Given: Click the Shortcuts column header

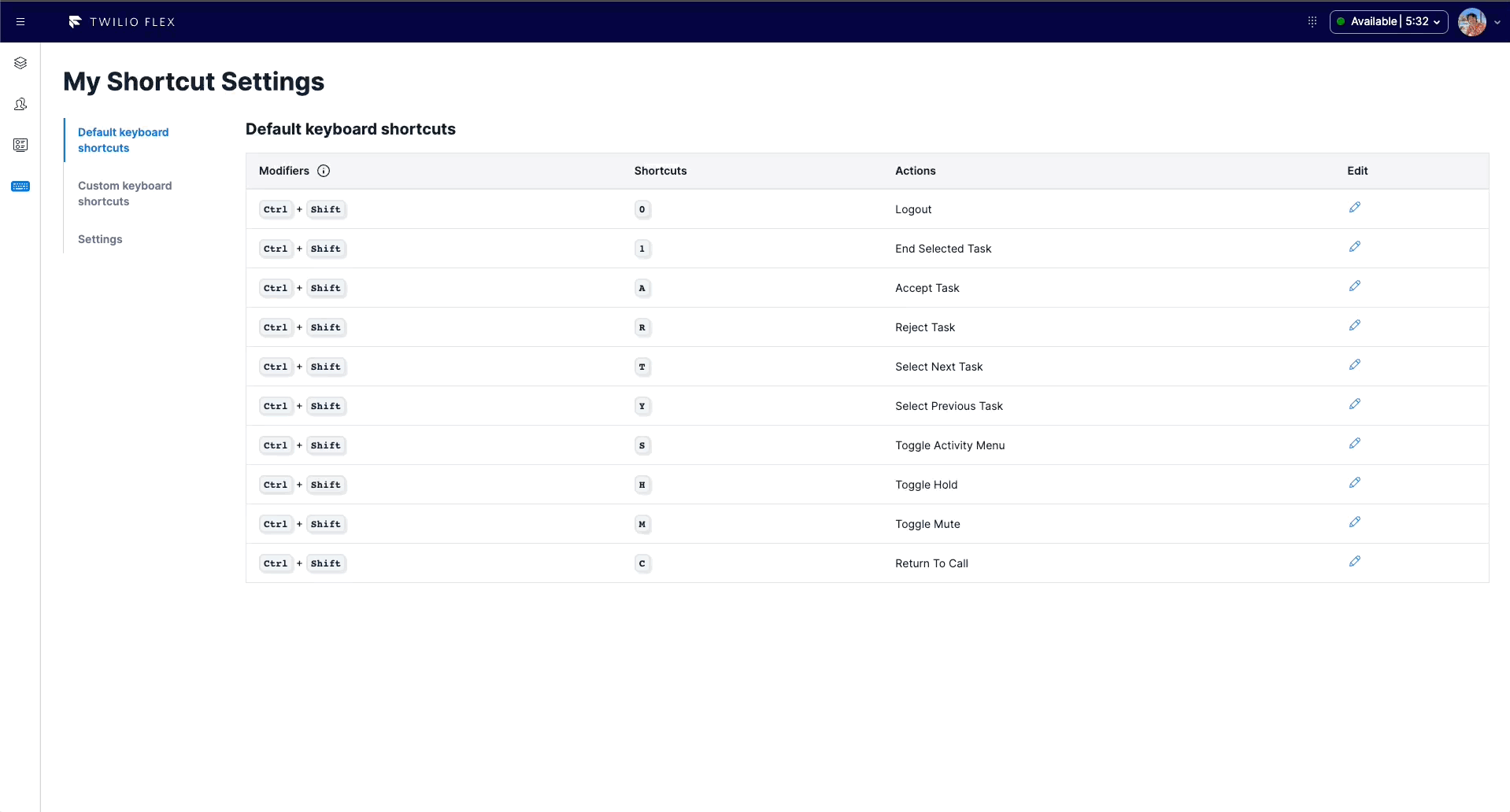Looking at the screenshot, I should 661,171.
